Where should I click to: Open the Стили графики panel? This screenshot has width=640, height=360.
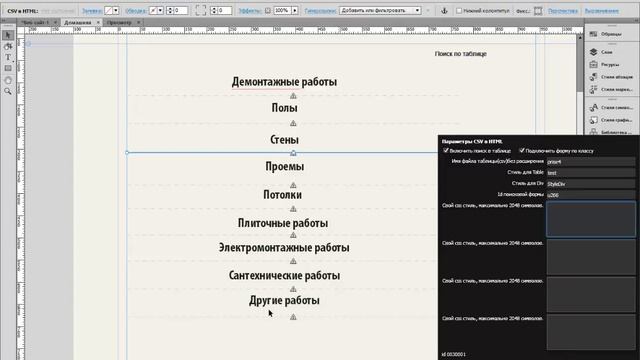click(x=611, y=120)
